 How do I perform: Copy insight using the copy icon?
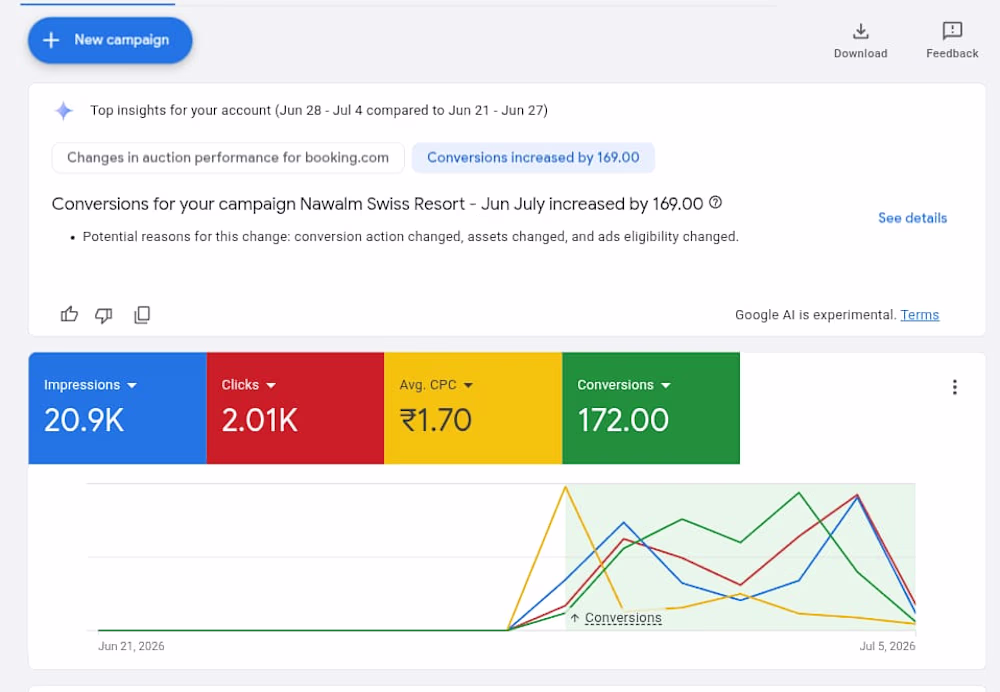click(142, 314)
